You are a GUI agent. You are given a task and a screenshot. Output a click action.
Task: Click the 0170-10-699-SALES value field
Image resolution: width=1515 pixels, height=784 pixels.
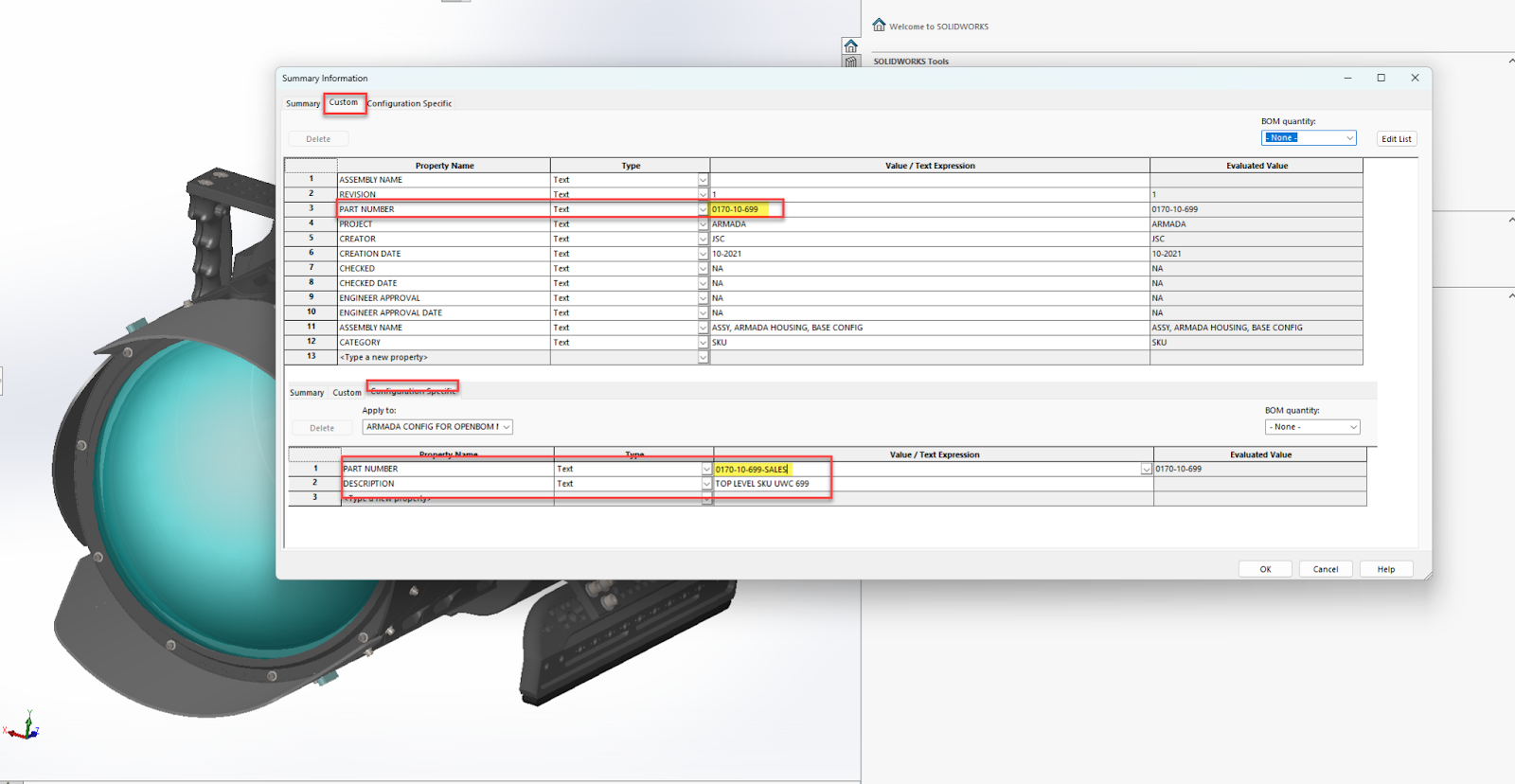point(928,469)
